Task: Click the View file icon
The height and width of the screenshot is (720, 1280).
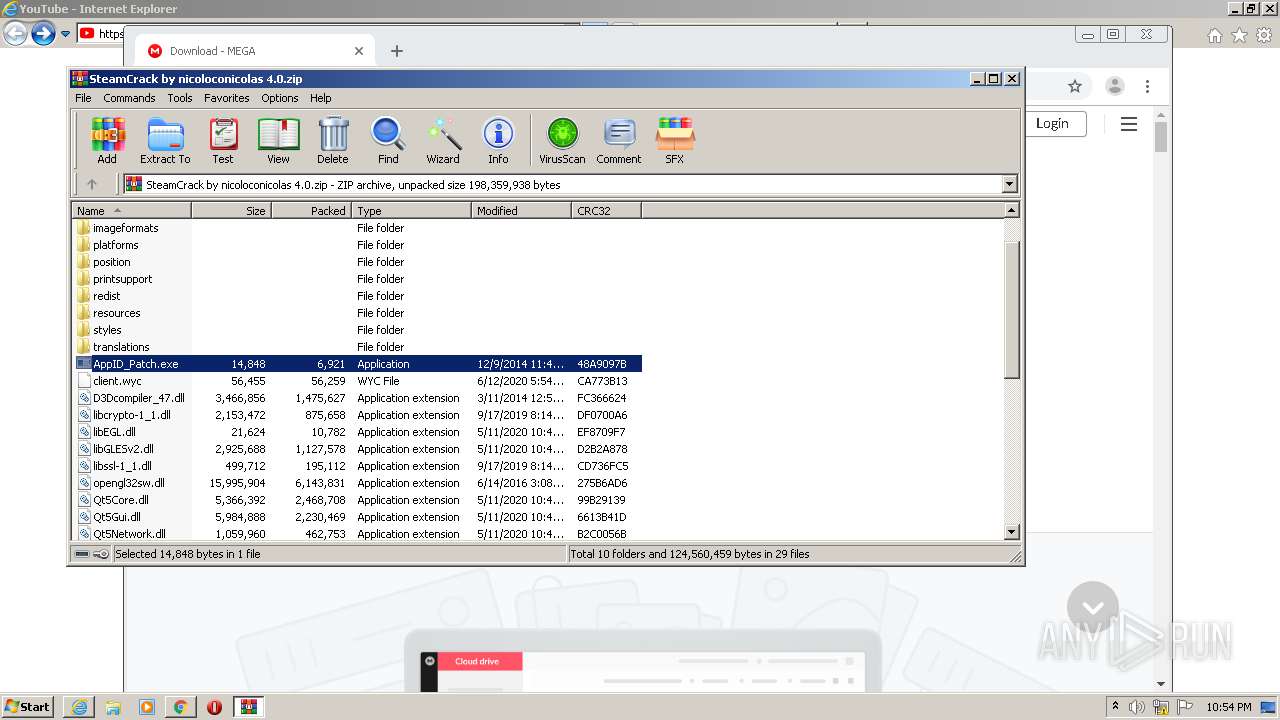Action: (x=278, y=140)
